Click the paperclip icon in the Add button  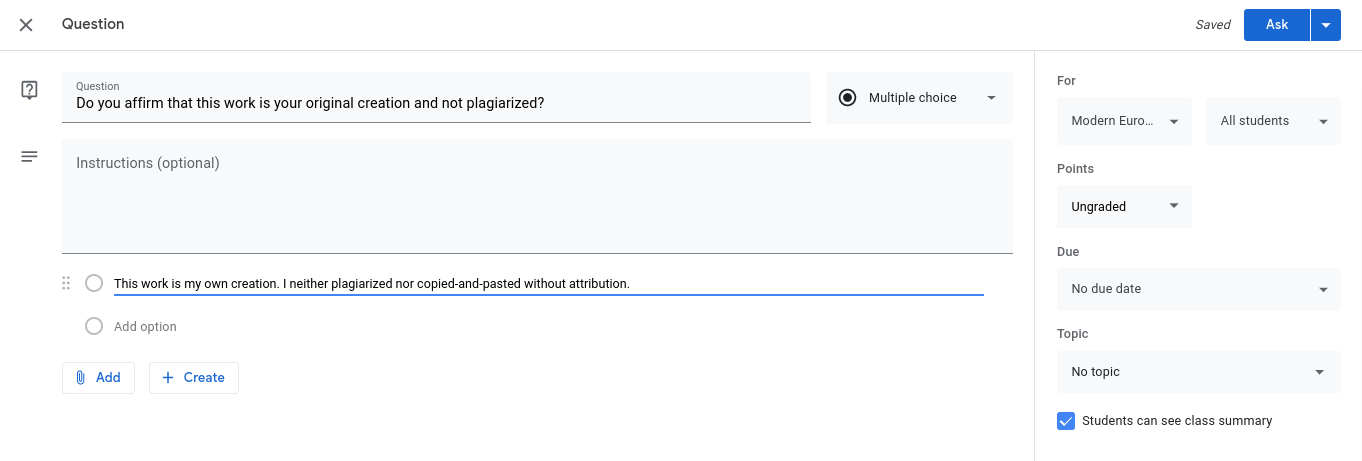pyautogui.click(x=81, y=378)
